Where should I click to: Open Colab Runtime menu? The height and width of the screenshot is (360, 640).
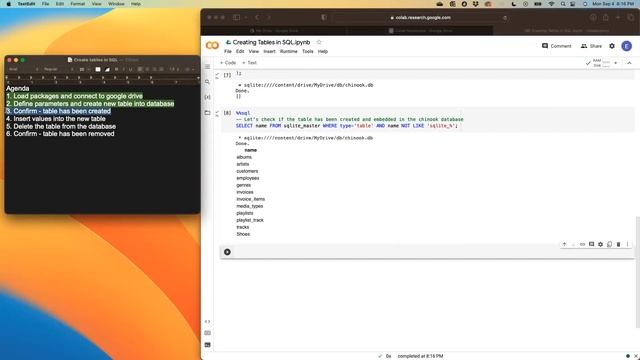[289, 51]
